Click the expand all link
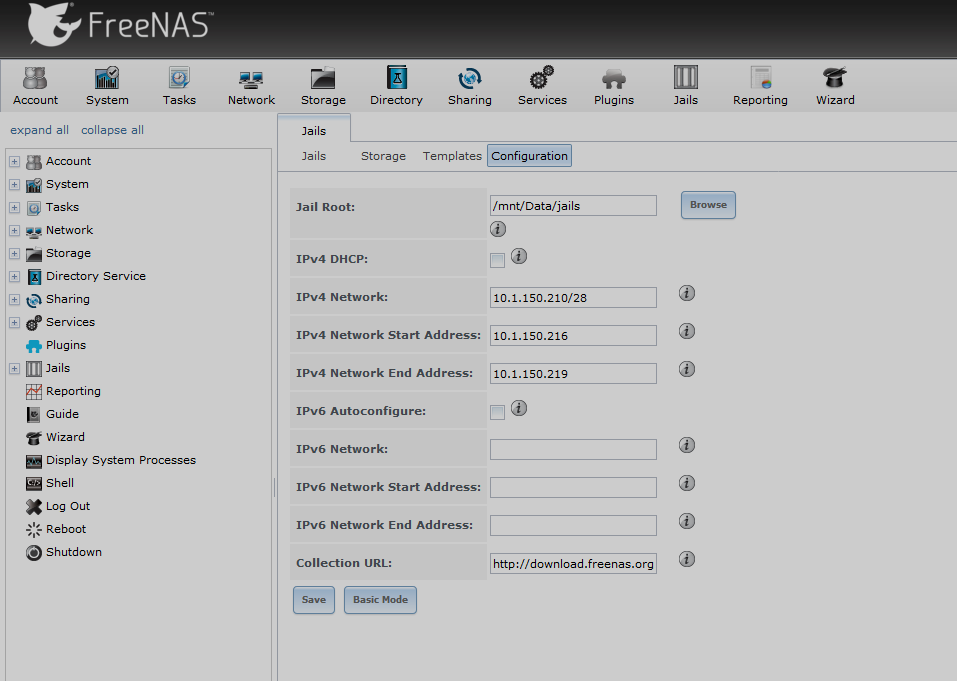Viewport: 957px width, 681px height. [x=39, y=130]
